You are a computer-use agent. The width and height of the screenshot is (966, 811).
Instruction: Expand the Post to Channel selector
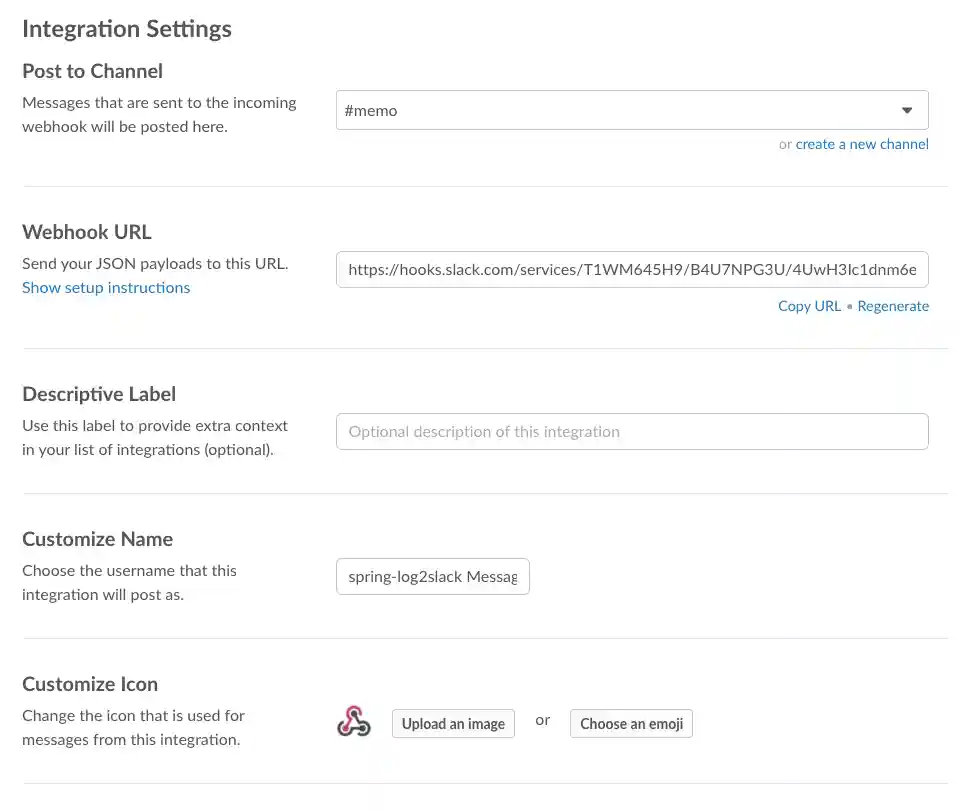click(632, 109)
